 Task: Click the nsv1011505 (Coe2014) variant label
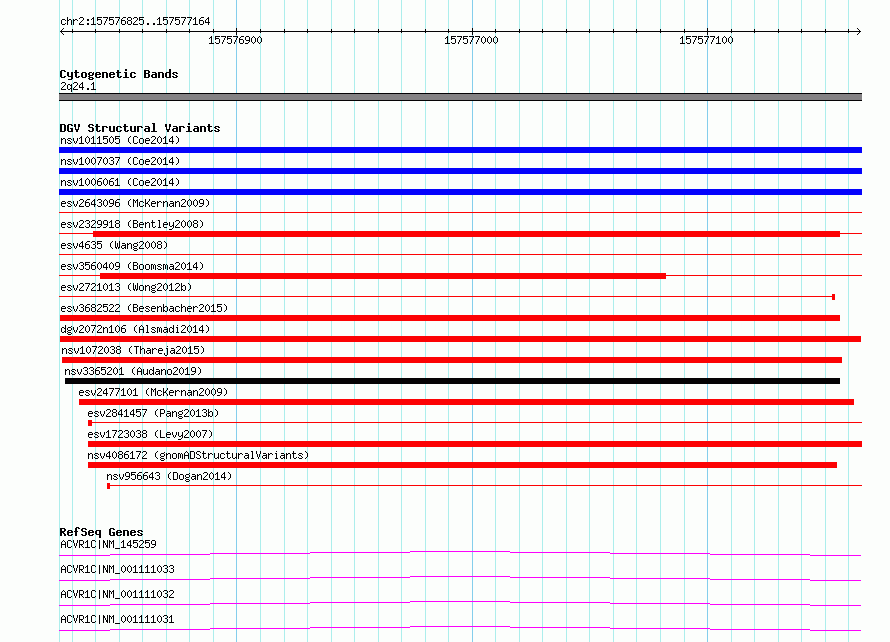120,140
